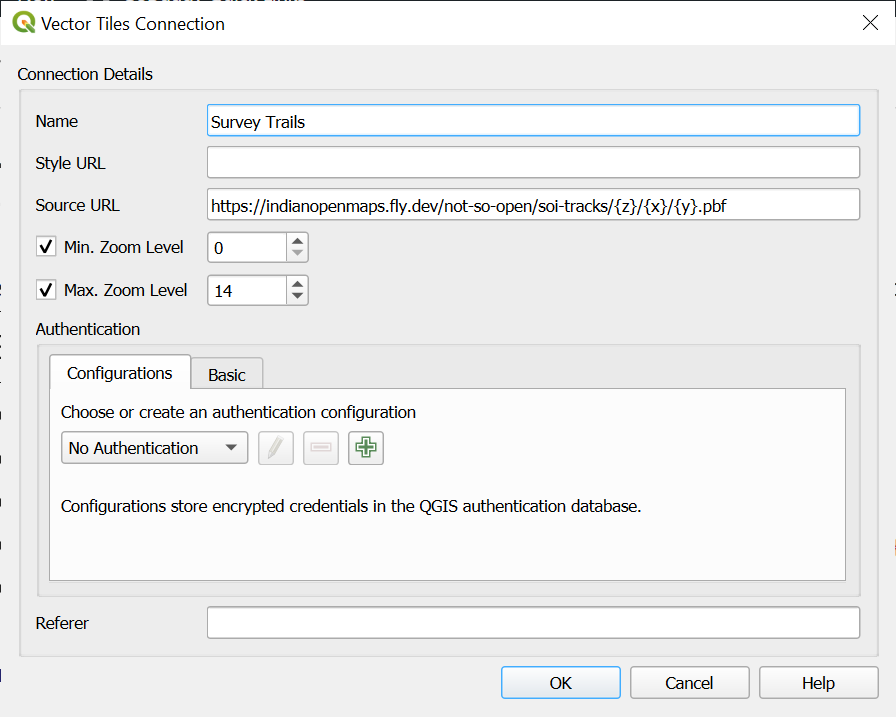Viewport: 896px width, 717px height.
Task: Cancel the connection dialog
Action: point(689,683)
